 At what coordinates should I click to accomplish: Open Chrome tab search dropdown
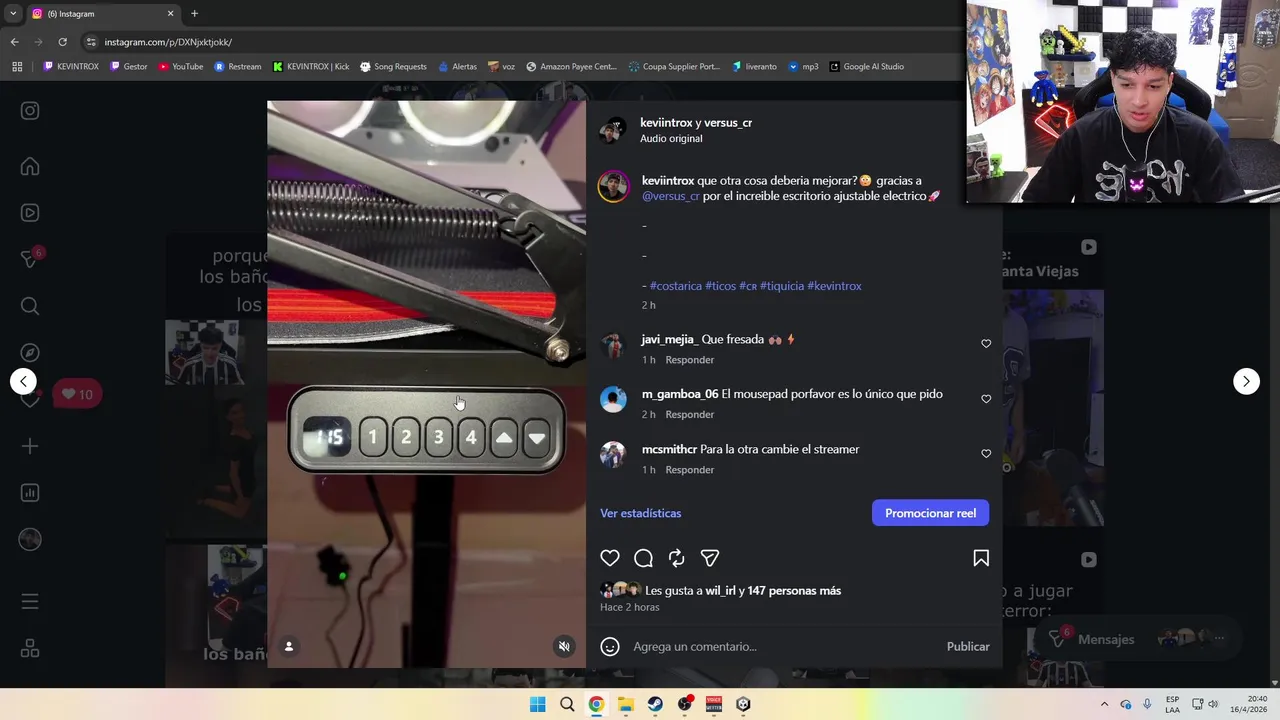[x=13, y=14]
